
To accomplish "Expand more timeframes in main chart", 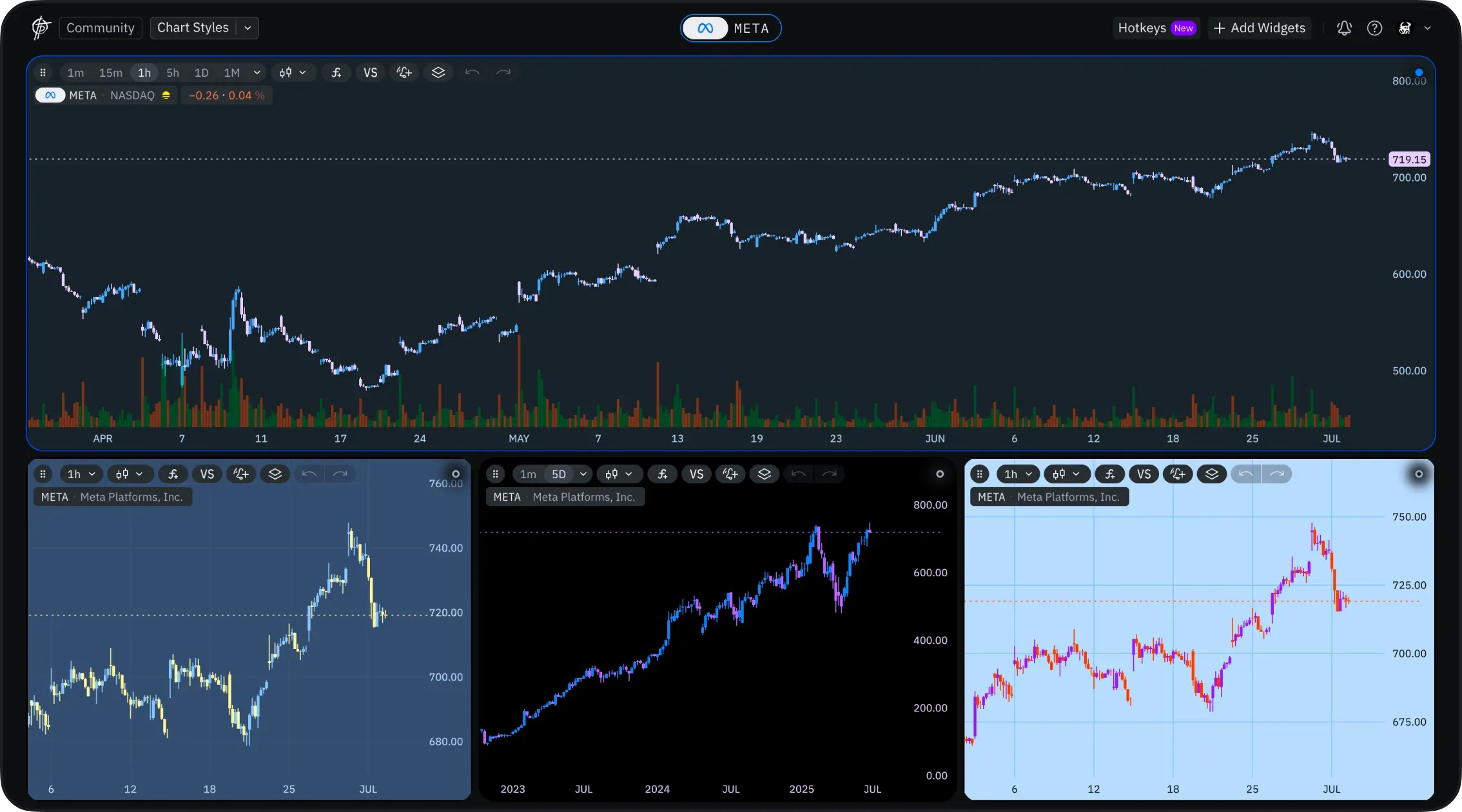I will [x=257, y=73].
